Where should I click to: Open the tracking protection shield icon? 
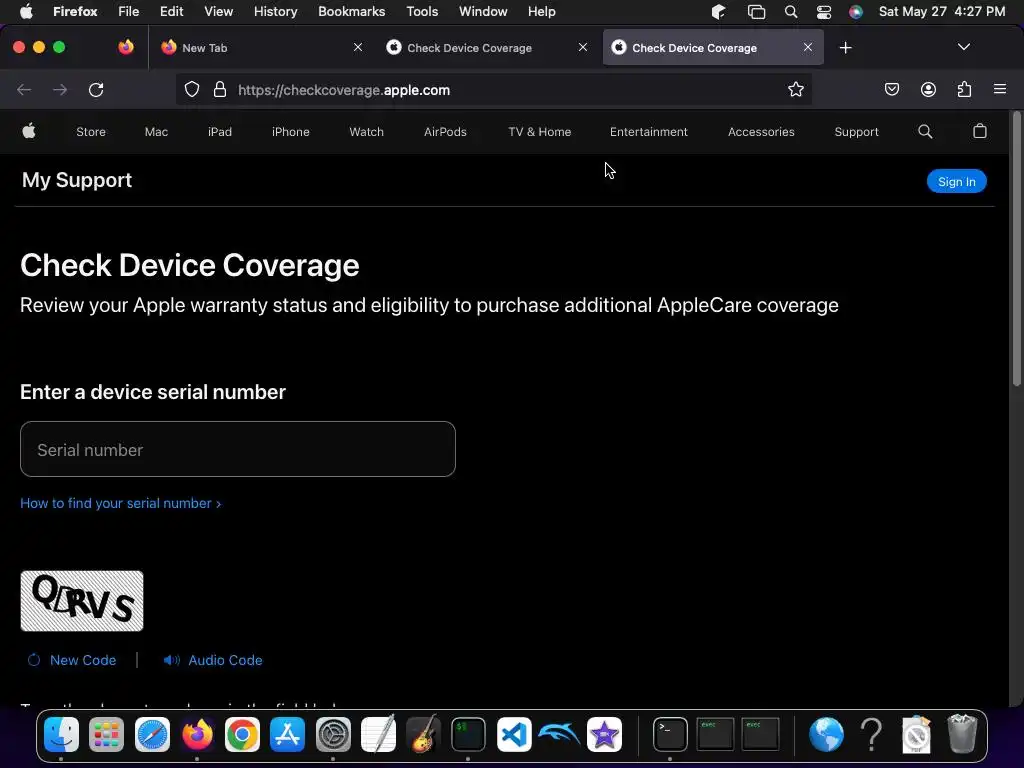pos(191,89)
